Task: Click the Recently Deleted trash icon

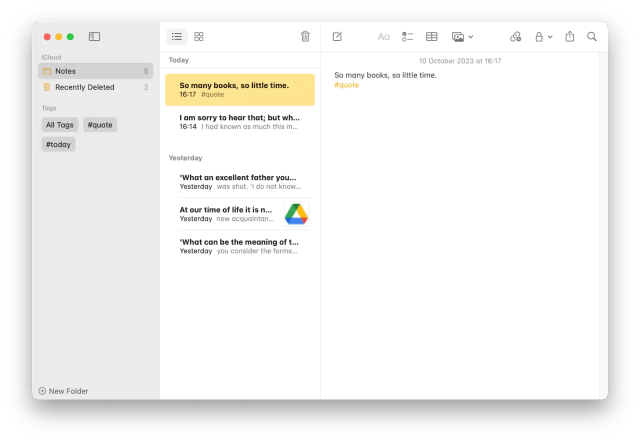Action: tap(47, 87)
